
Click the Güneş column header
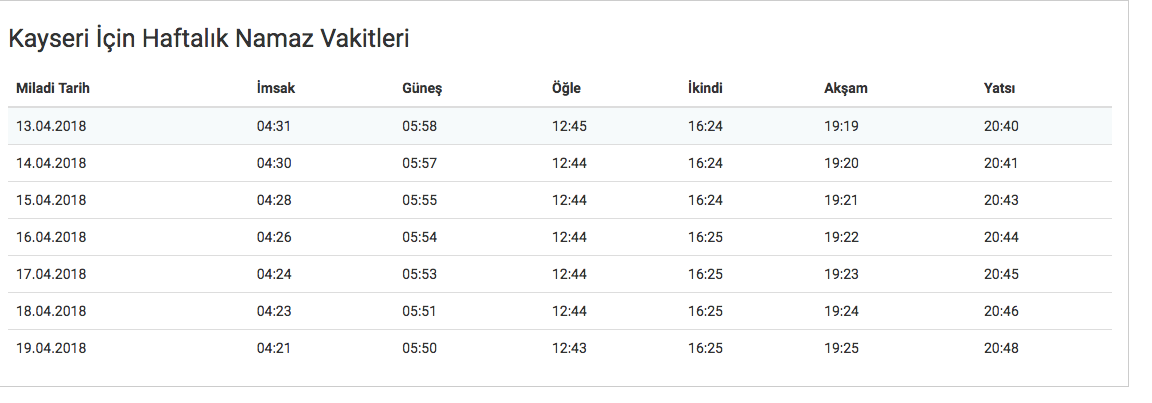pyautogui.click(x=422, y=88)
